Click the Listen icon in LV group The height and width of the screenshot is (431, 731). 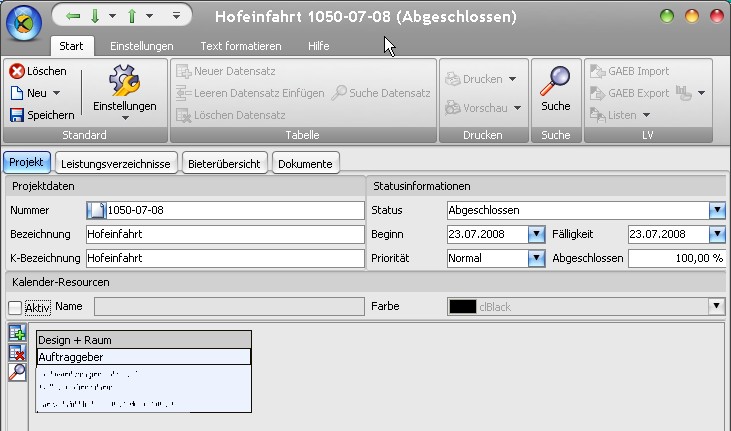(x=597, y=115)
